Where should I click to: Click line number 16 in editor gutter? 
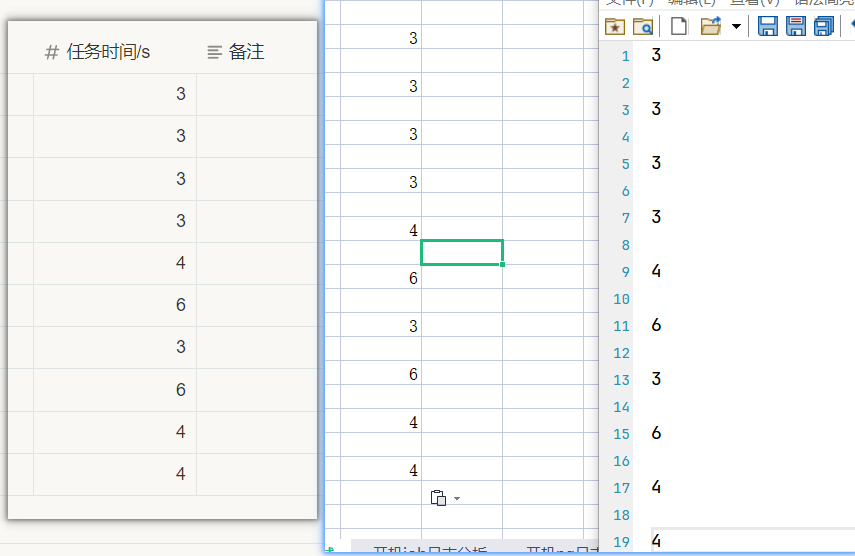click(622, 461)
